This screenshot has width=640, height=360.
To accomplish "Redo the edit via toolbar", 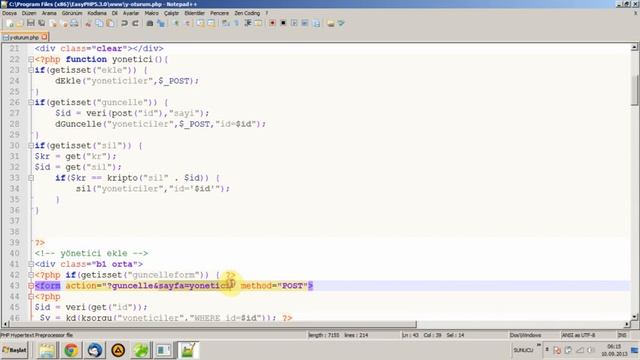I will pyautogui.click(x=135, y=23).
